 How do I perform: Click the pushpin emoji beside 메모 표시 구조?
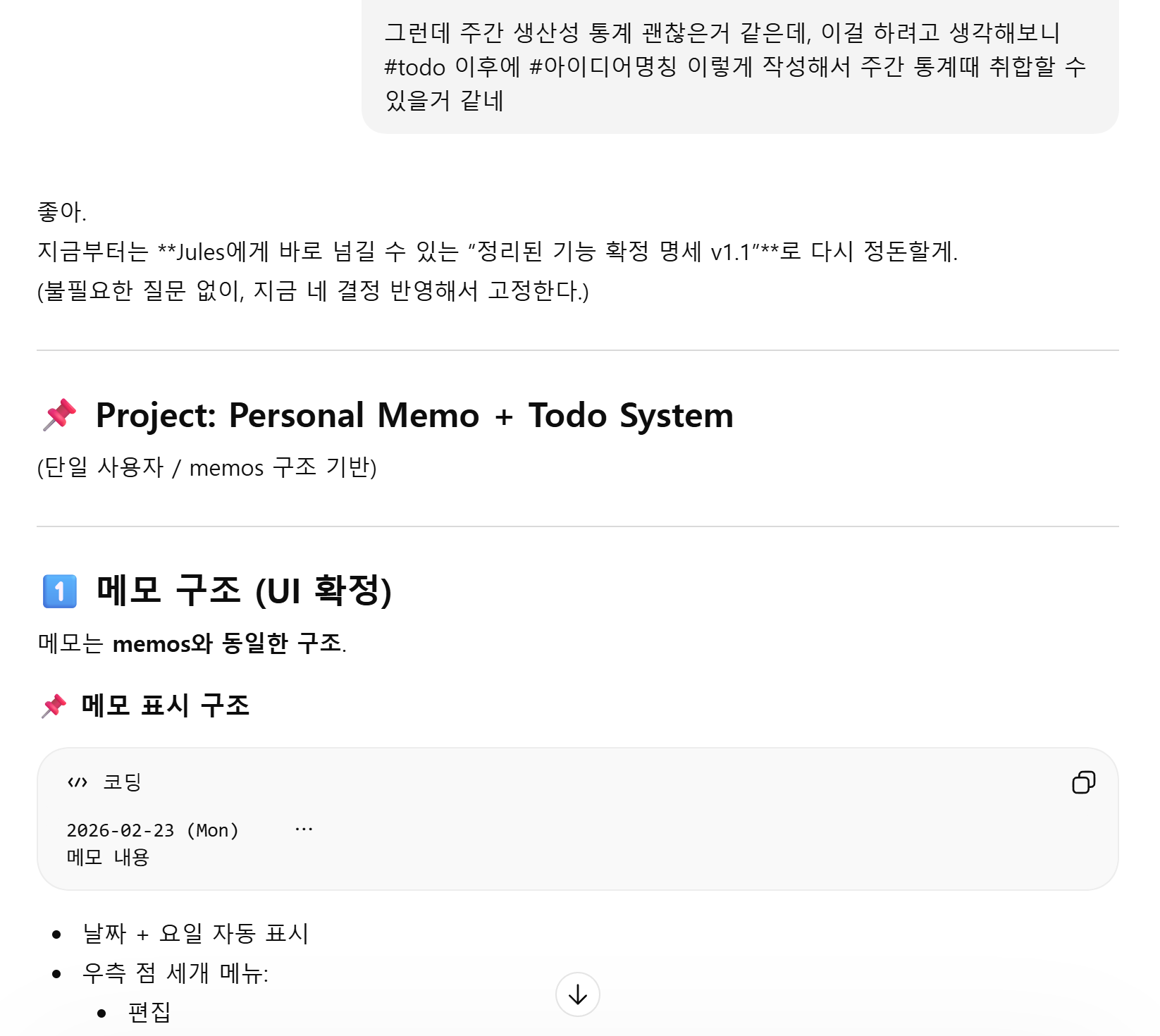(54, 705)
